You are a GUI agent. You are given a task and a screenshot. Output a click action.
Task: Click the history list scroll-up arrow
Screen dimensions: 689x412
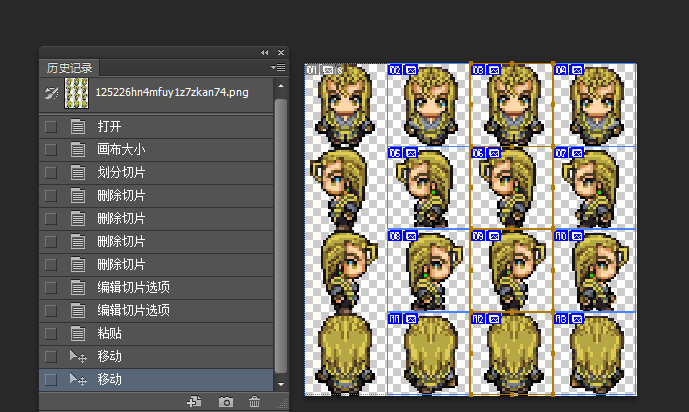coord(281,86)
